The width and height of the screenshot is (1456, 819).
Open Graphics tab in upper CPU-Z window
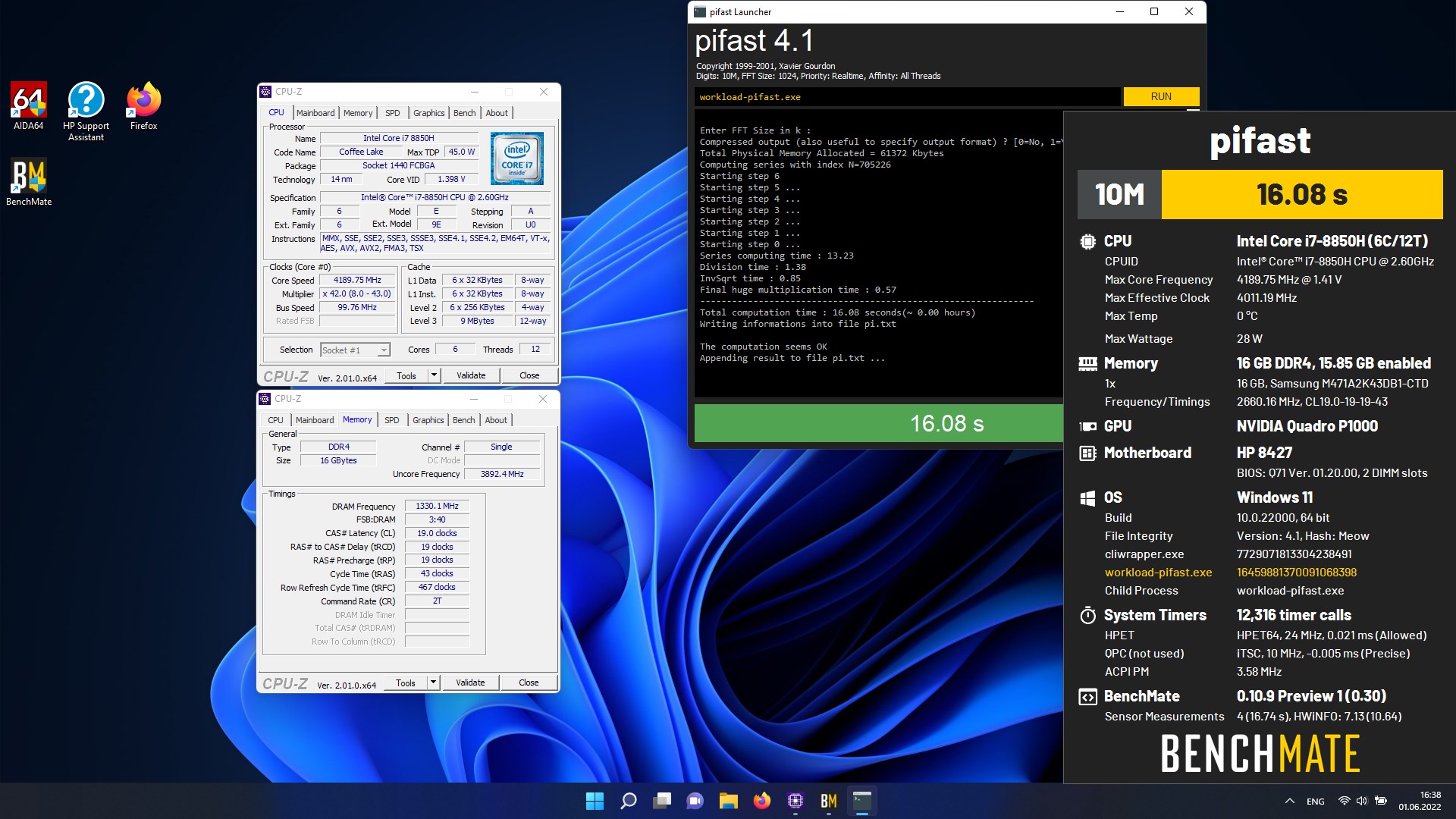[x=428, y=113]
